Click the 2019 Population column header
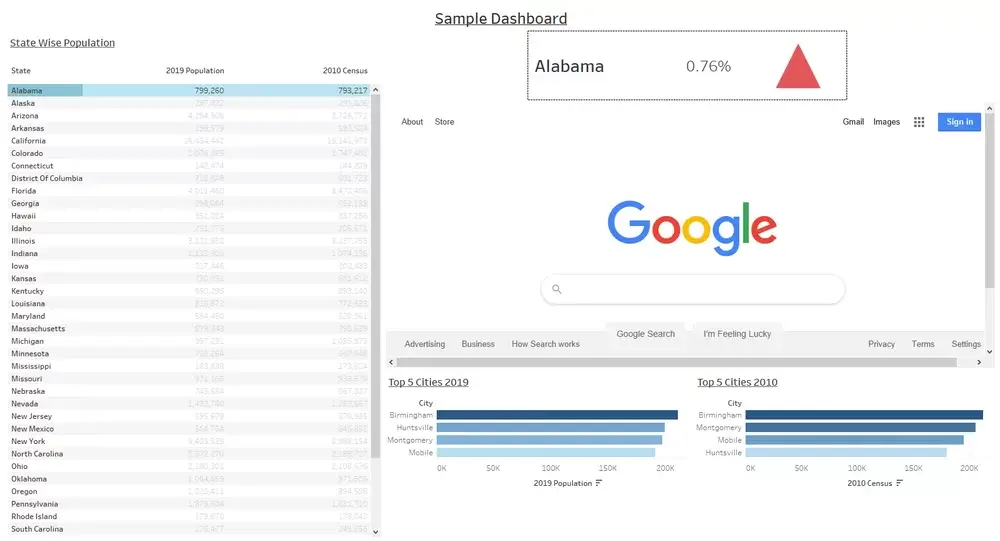 click(x=195, y=71)
